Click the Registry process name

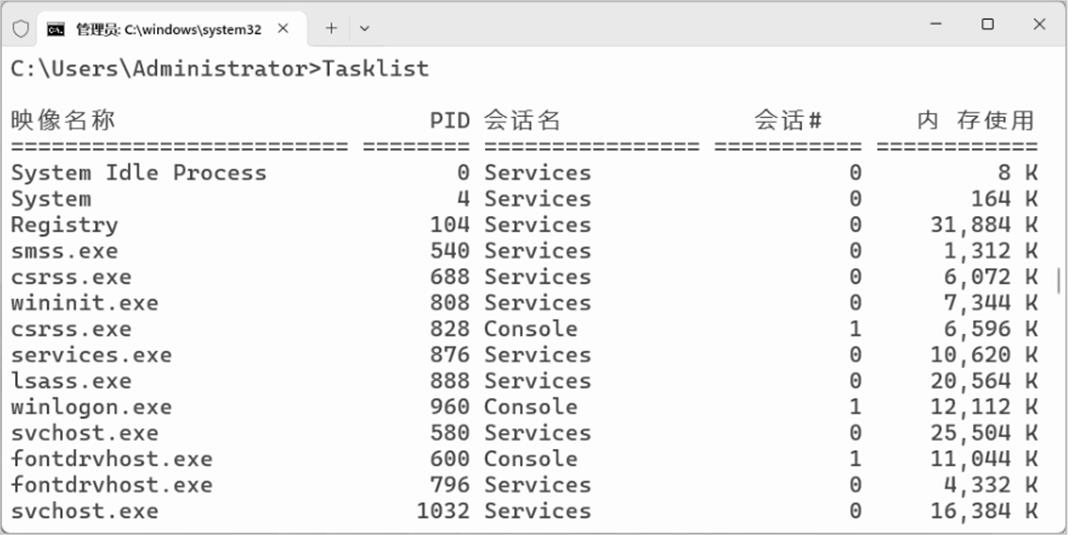pyautogui.click(x=64, y=225)
